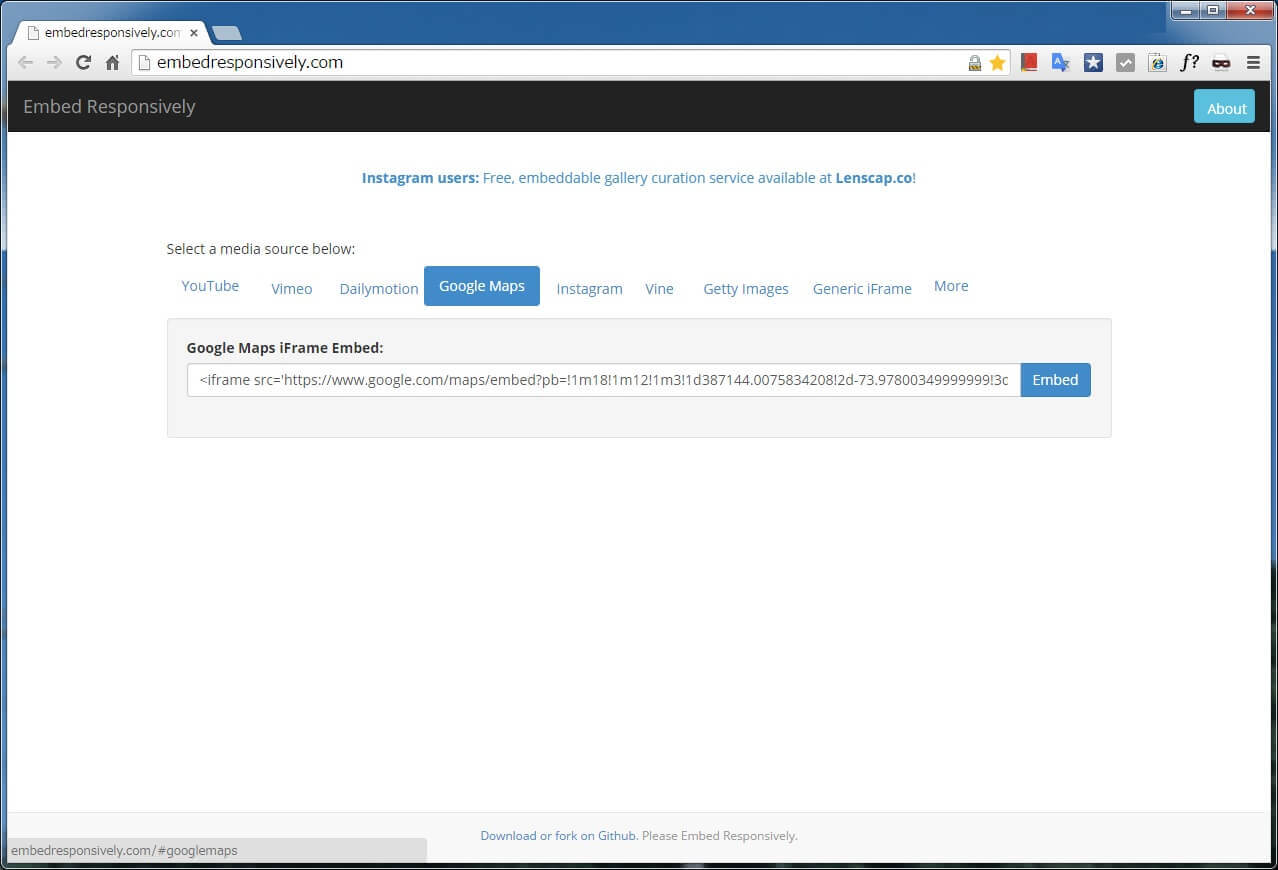Image resolution: width=1278 pixels, height=870 pixels.
Task: Click the blue star extension icon
Action: [x=1093, y=63]
